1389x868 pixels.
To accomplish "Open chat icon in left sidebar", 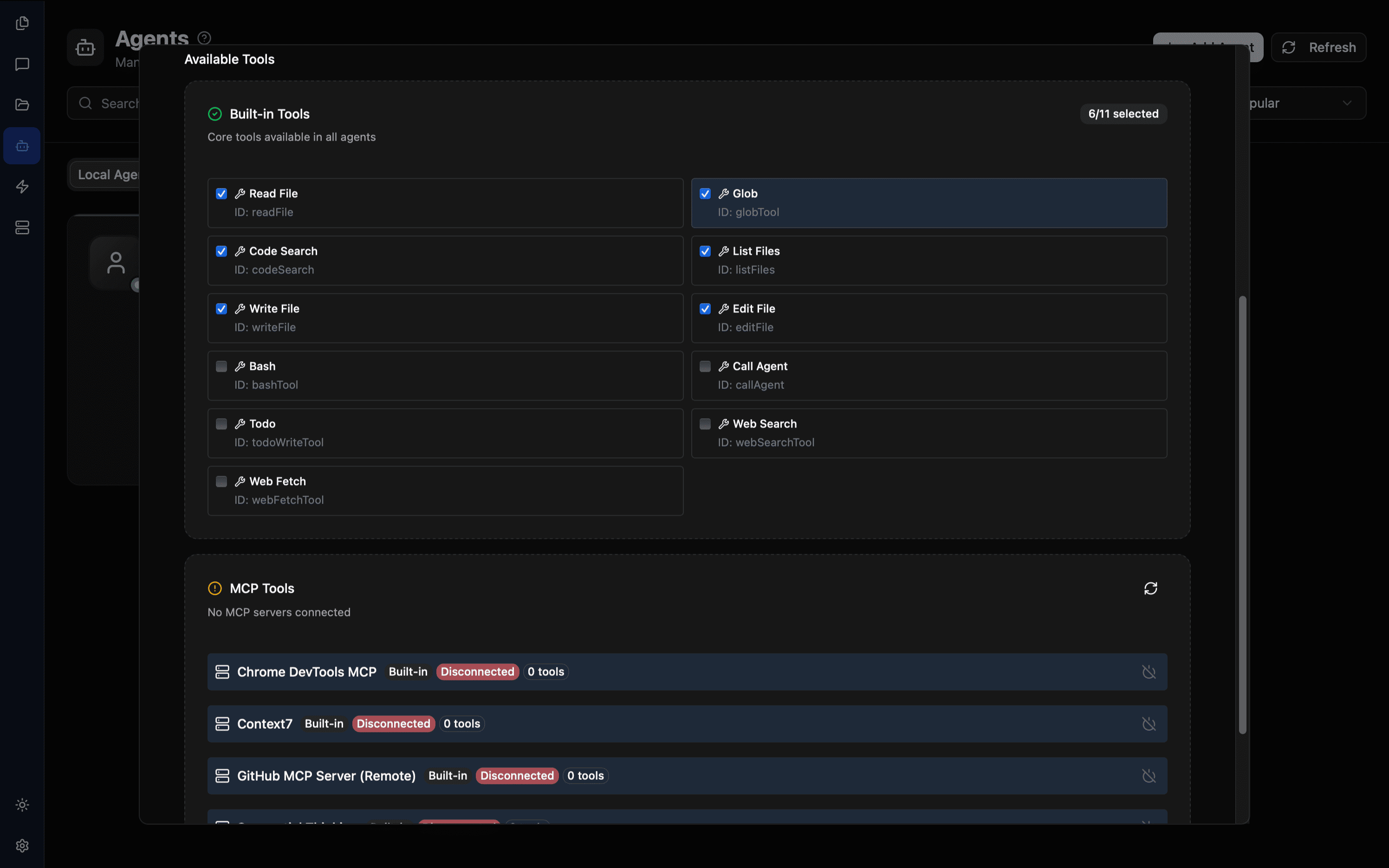I will coord(22,65).
